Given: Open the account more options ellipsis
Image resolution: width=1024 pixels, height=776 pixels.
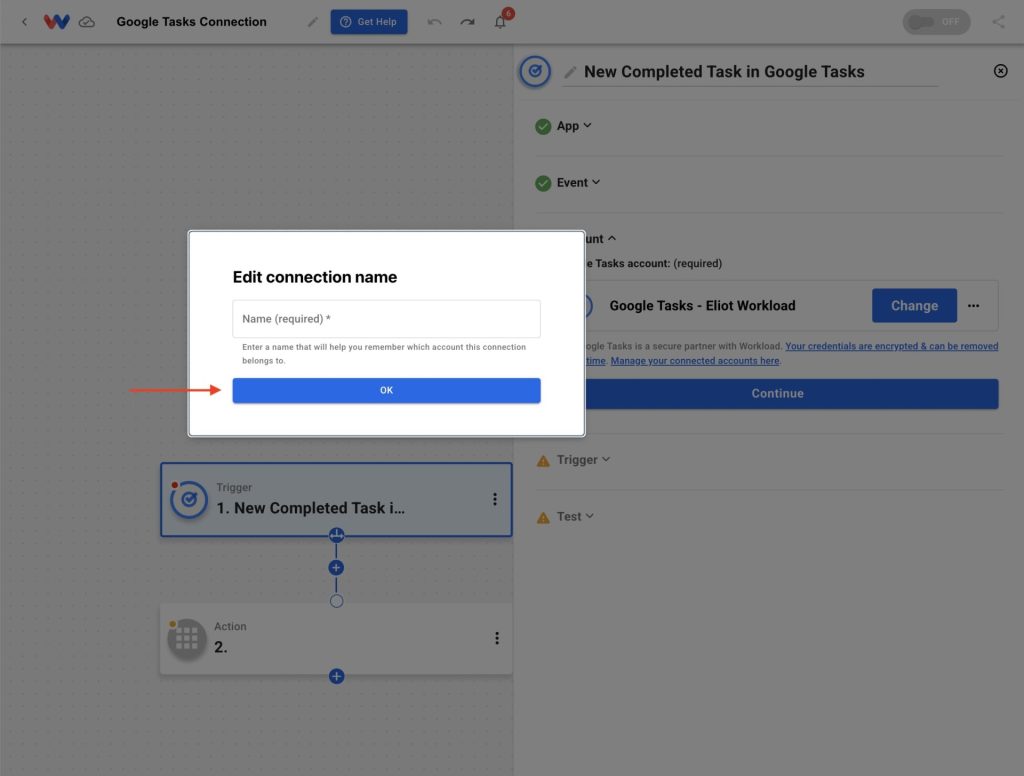Looking at the screenshot, I should 973,306.
